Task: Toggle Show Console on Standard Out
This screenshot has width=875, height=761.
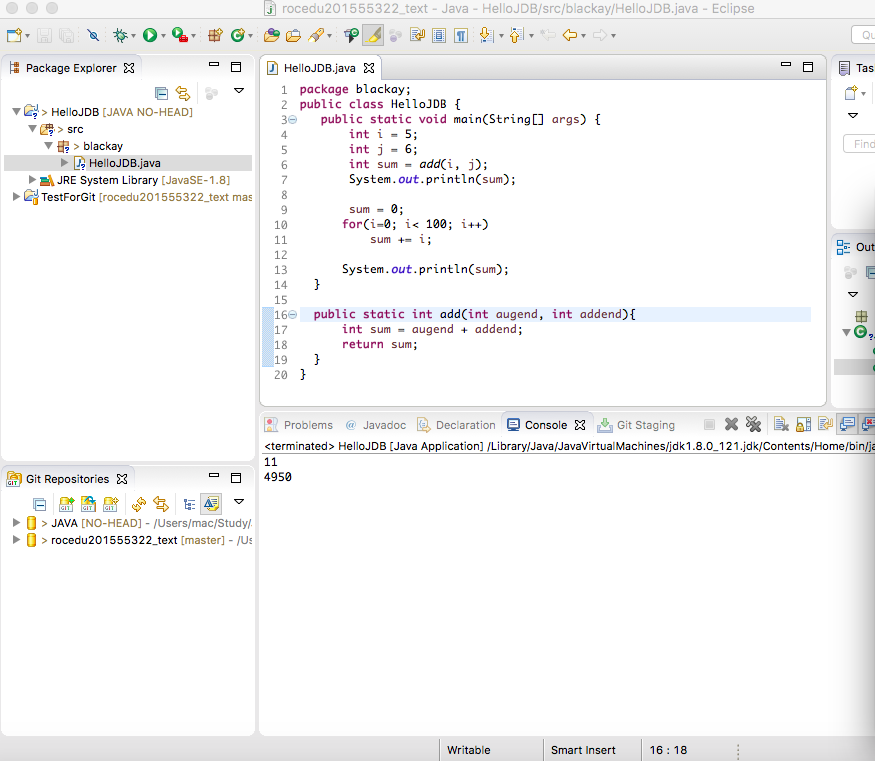Action: point(847,425)
